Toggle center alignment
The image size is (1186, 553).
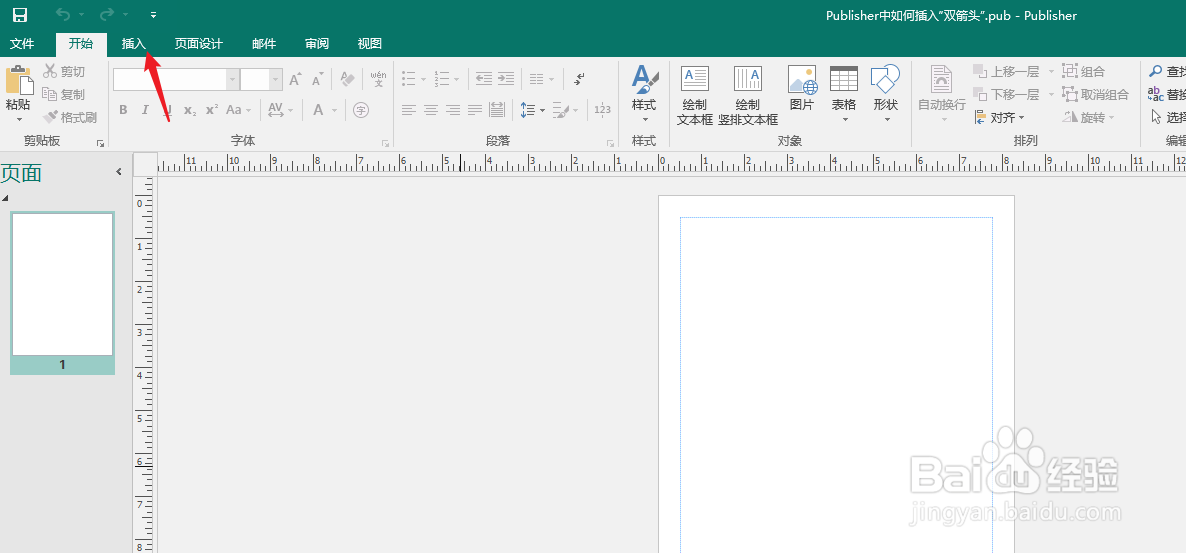[431, 110]
